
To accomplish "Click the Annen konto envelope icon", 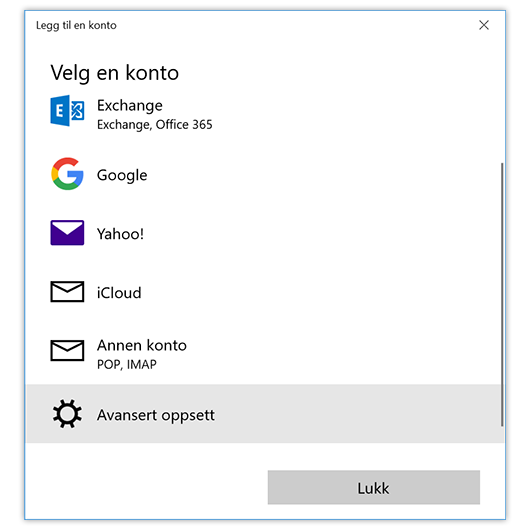I will (67, 351).
